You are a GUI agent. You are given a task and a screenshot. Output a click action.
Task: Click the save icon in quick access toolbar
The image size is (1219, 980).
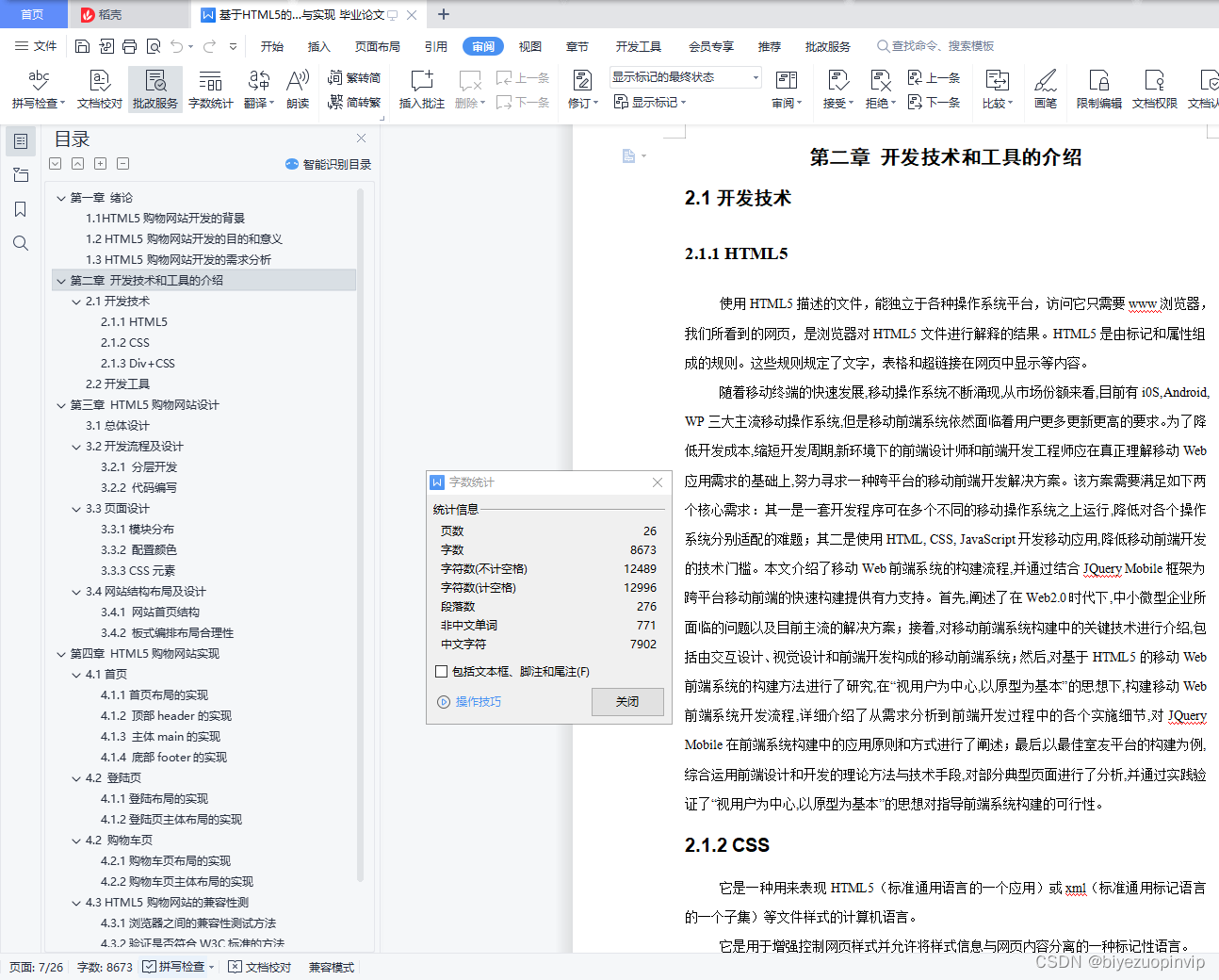coord(82,46)
